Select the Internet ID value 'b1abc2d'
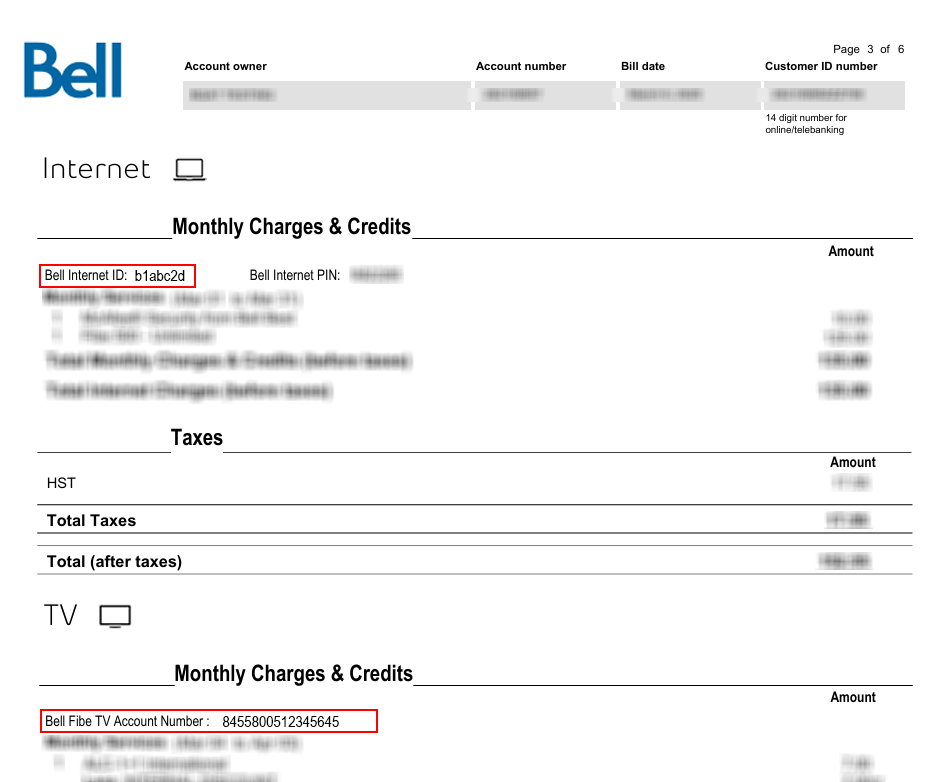This screenshot has width=951, height=782. (160, 276)
